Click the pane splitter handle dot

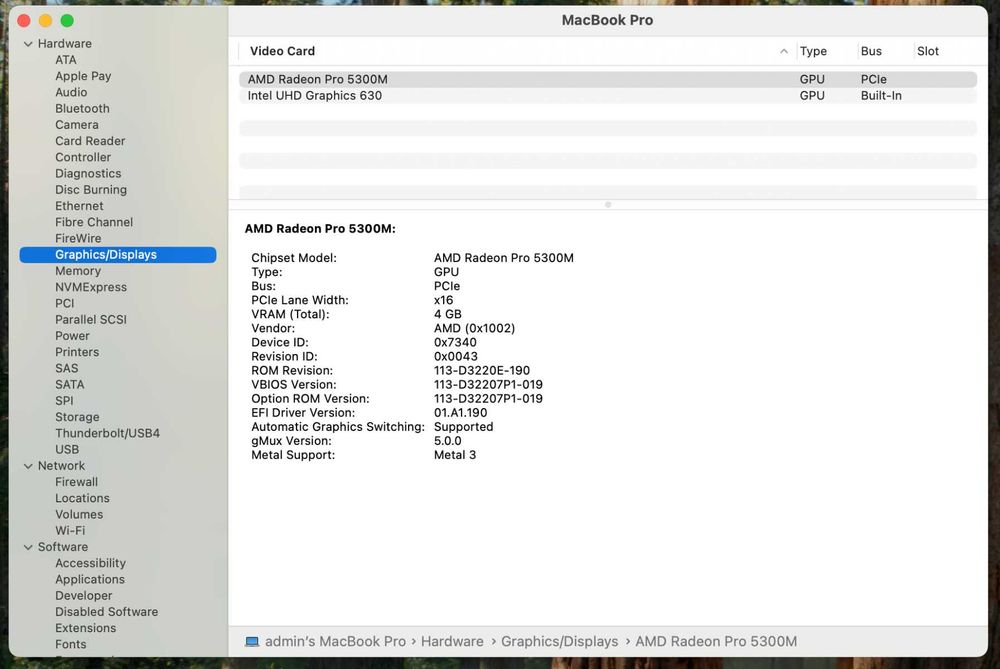point(608,205)
